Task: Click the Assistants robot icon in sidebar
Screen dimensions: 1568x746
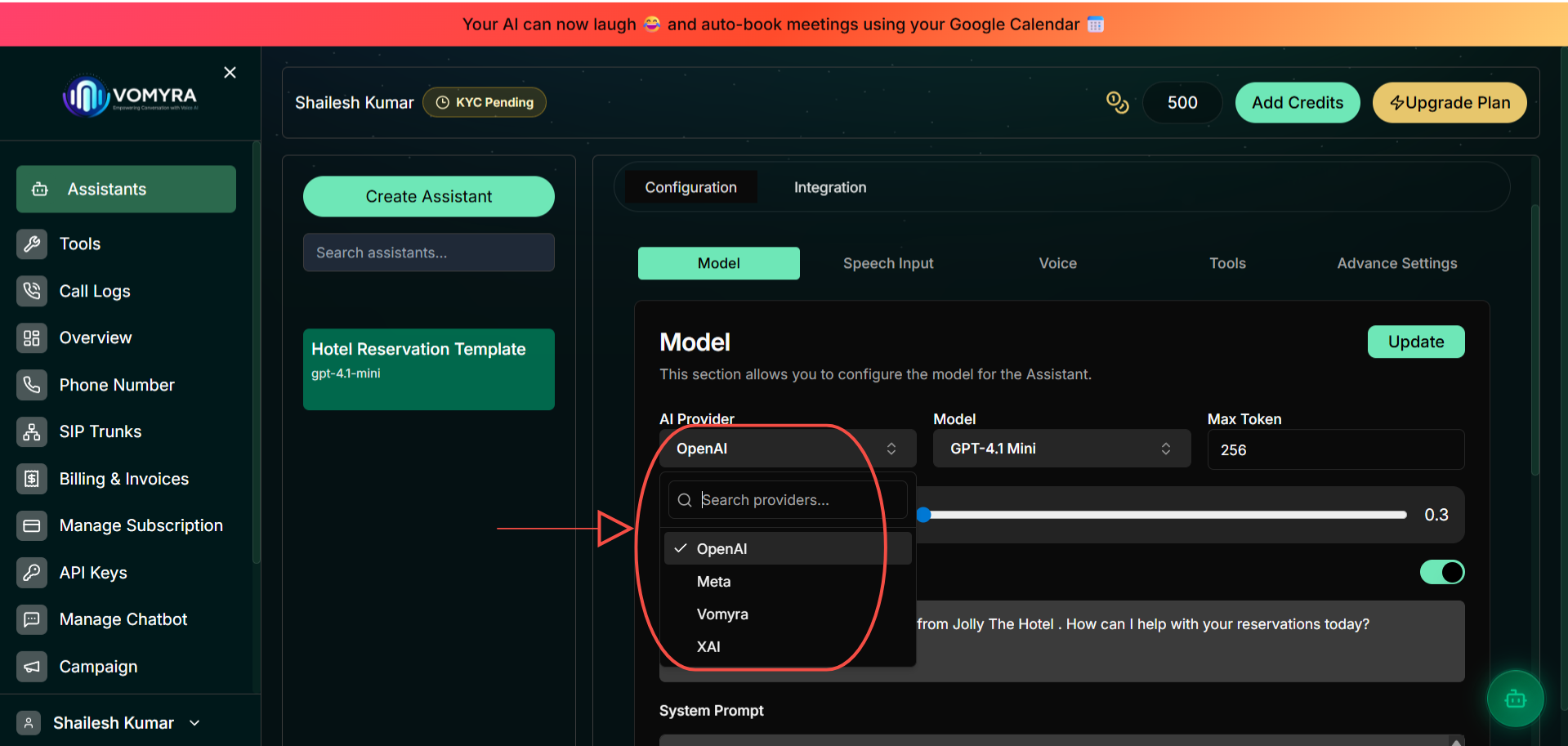Action: tap(40, 190)
